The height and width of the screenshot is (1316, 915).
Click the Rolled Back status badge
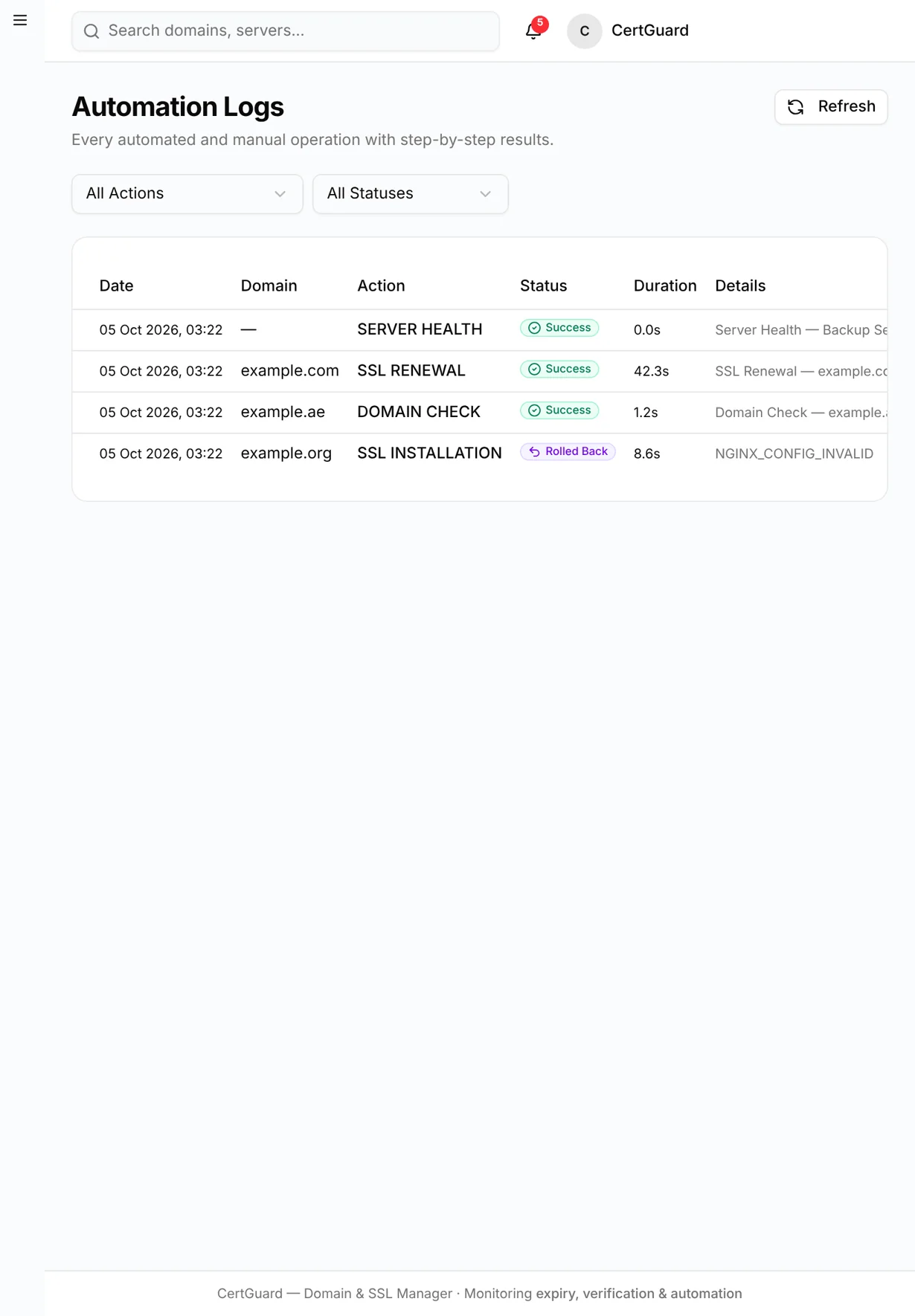[568, 452]
